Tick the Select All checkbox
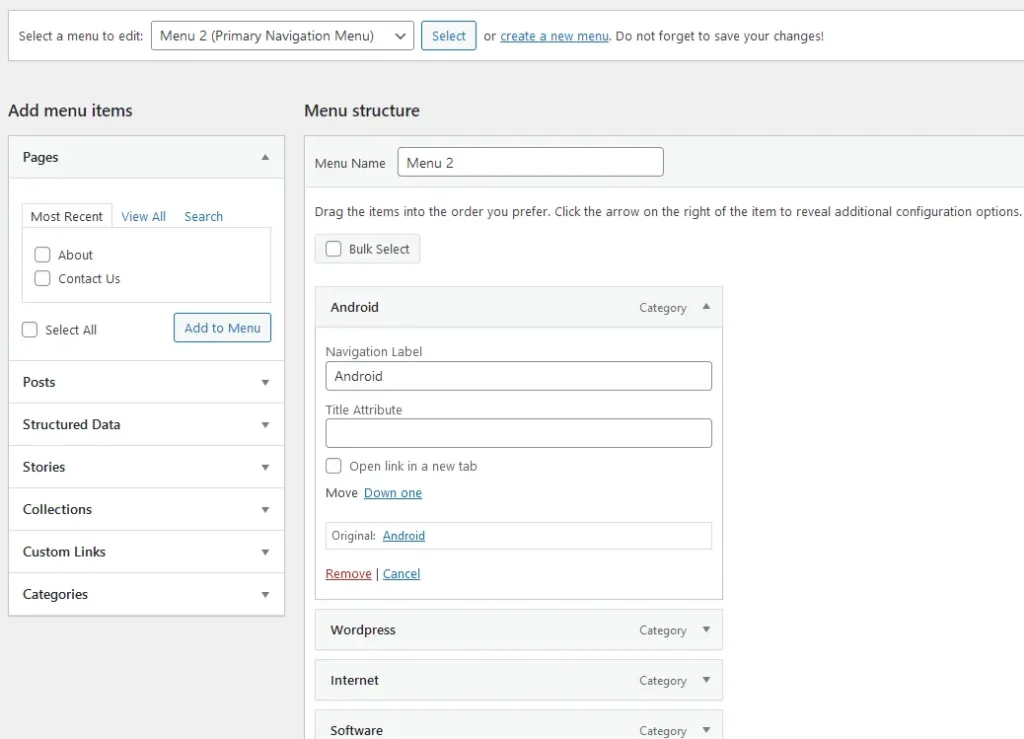The image size is (1024, 739). point(30,330)
